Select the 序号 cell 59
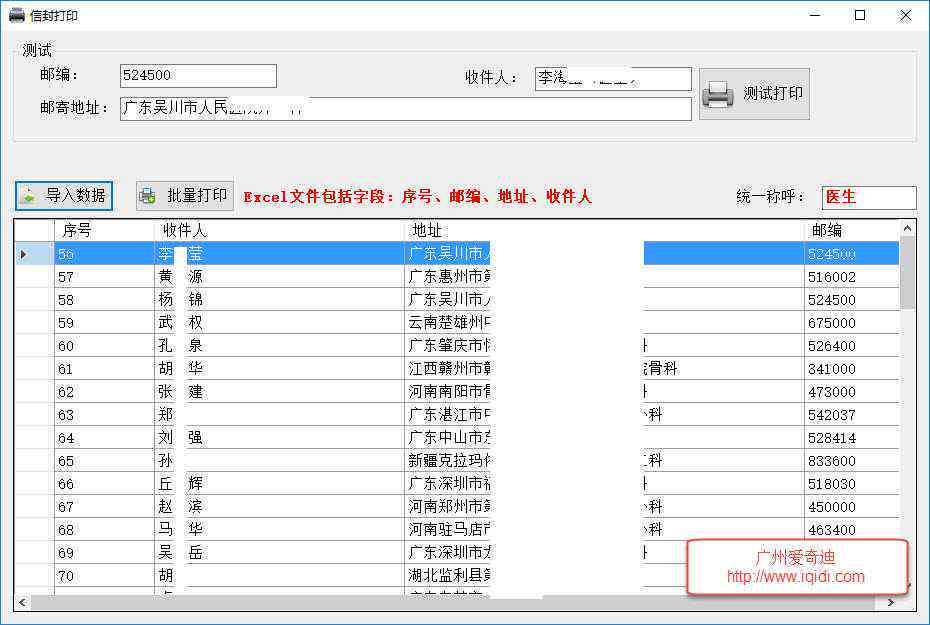The image size is (930, 625). coord(104,323)
